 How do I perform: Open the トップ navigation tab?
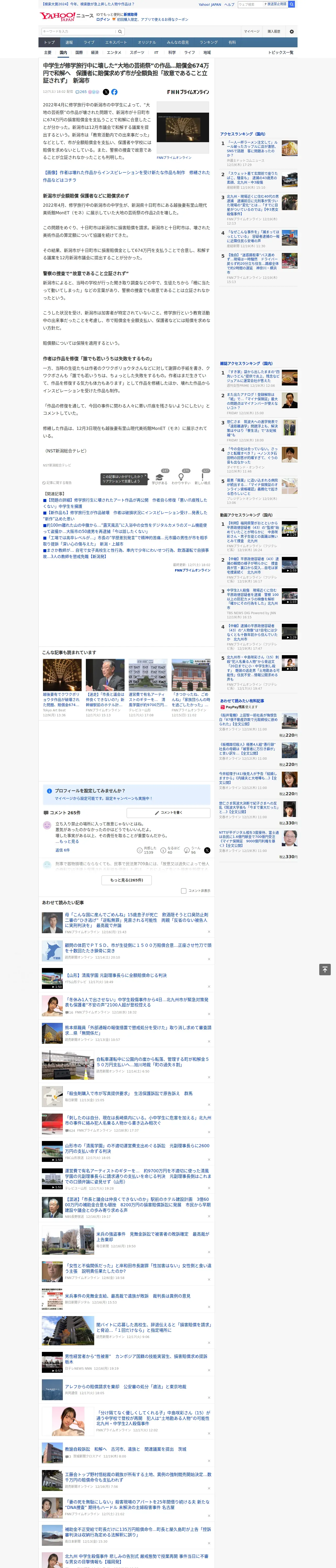[x=49, y=43]
